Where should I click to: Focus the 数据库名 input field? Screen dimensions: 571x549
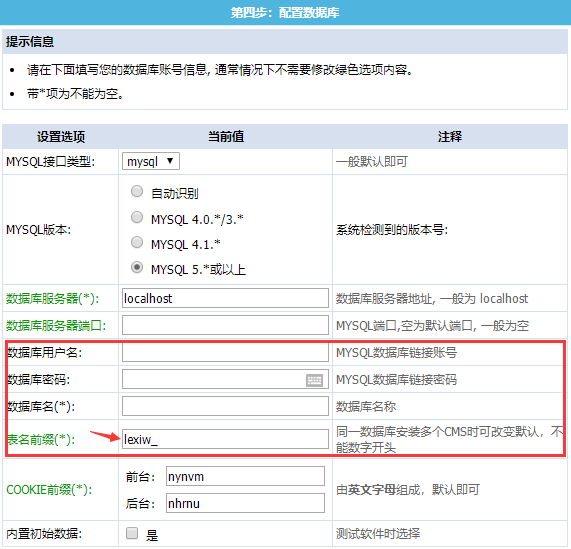click(x=225, y=406)
